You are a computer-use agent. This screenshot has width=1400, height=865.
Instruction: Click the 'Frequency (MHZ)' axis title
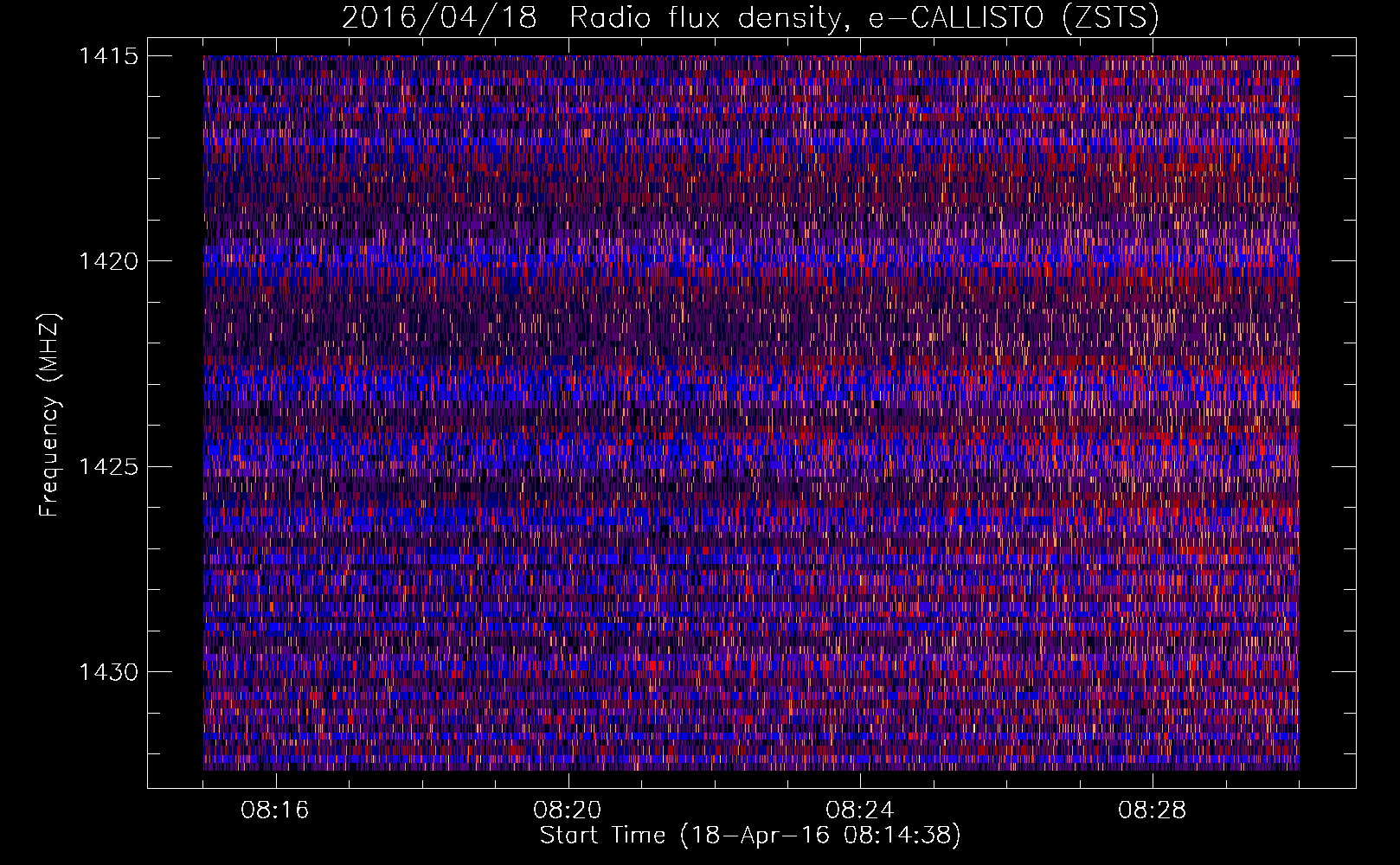pos(49,415)
